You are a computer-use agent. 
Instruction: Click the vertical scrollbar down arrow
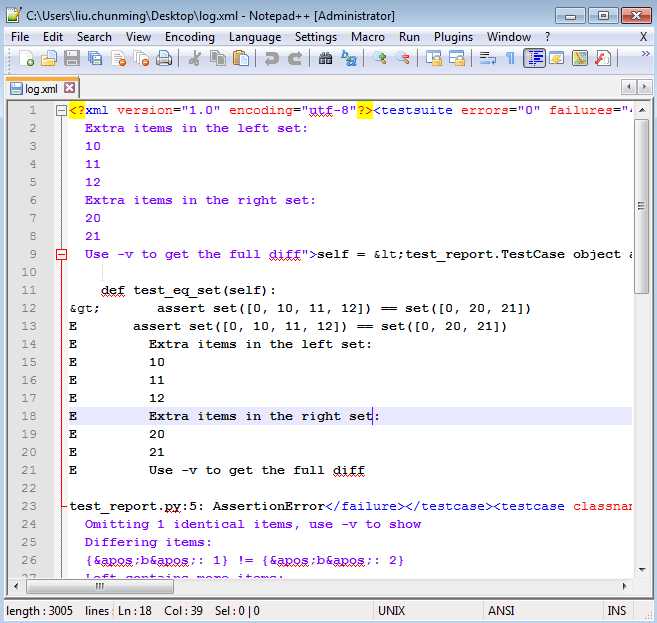pos(641,570)
